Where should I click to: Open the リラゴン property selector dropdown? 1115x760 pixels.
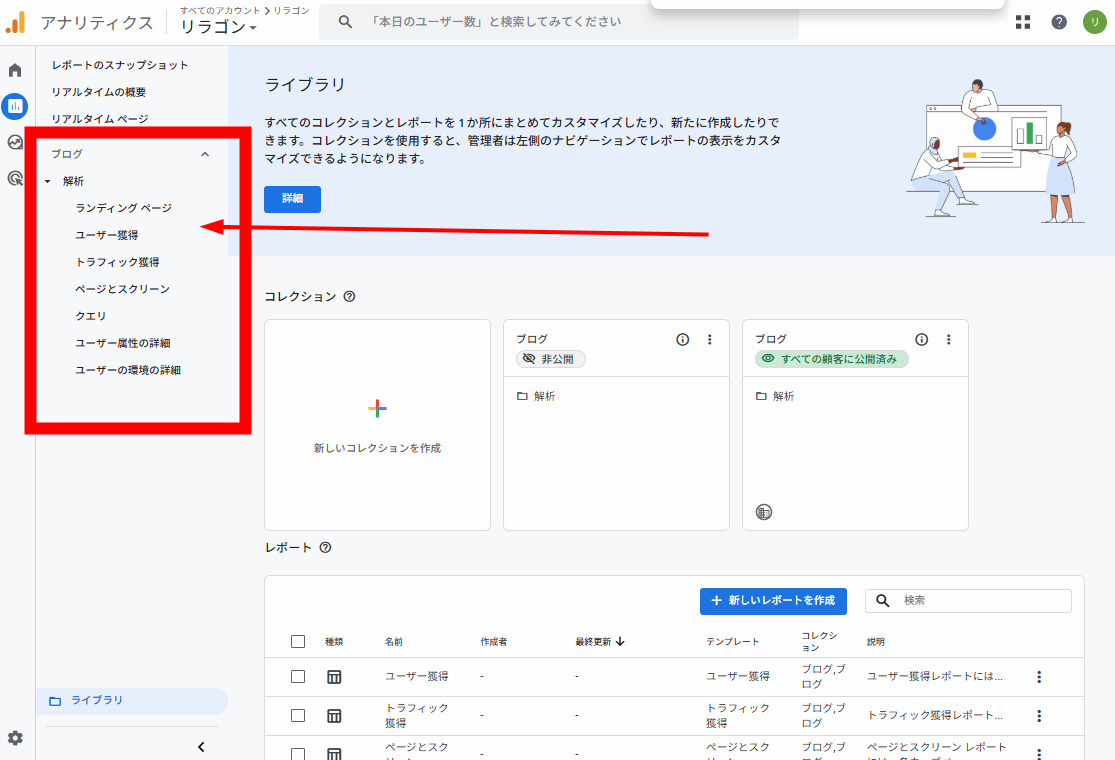[219, 27]
